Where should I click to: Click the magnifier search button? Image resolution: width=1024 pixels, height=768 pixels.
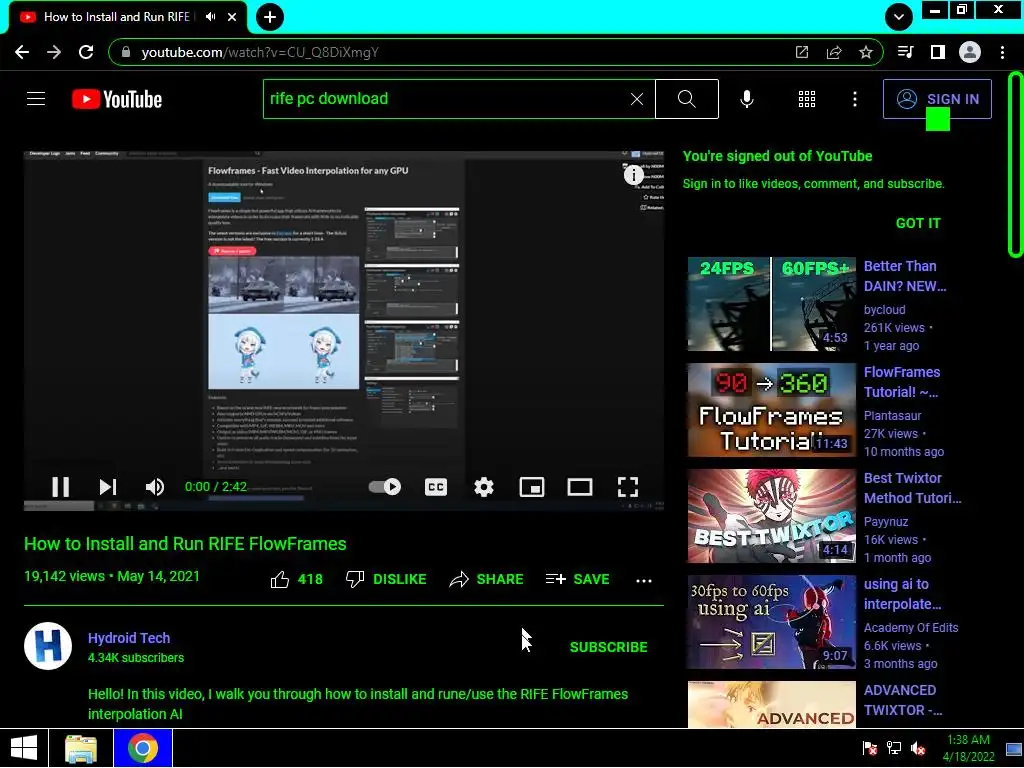coord(686,99)
